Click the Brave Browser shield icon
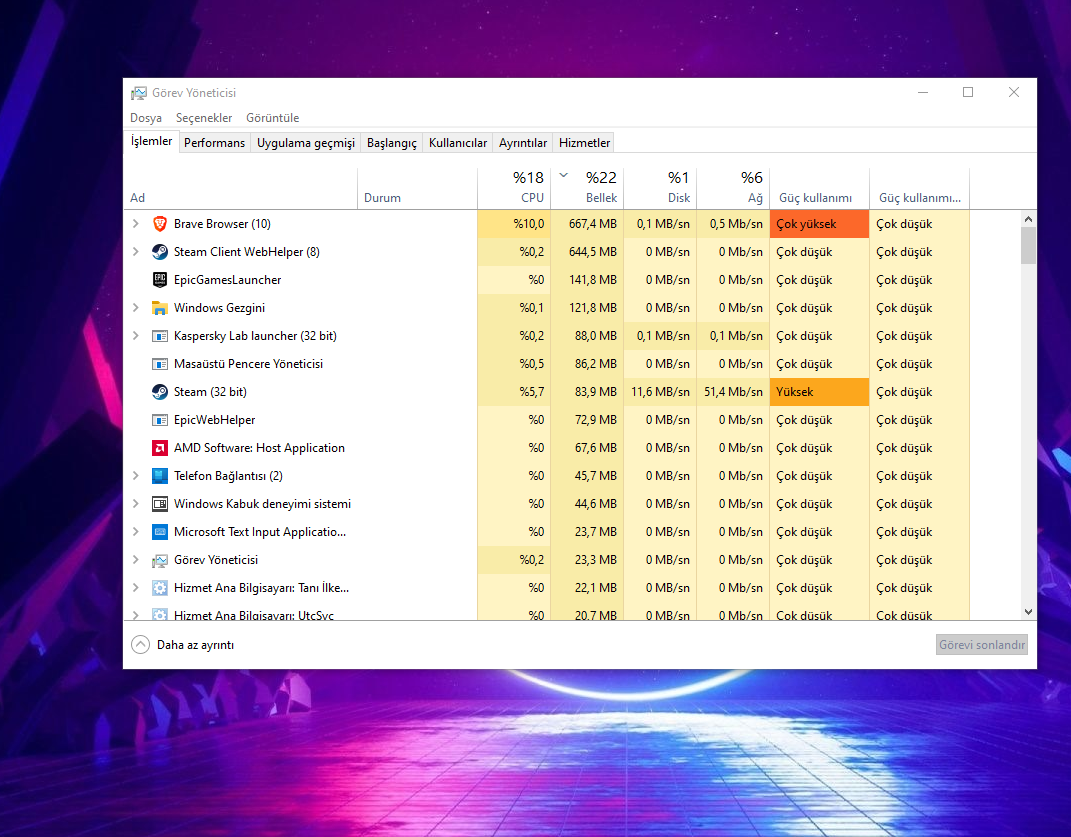Image resolution: width=1071 pixels, height=837 pixels. click(x=160, y=224)
